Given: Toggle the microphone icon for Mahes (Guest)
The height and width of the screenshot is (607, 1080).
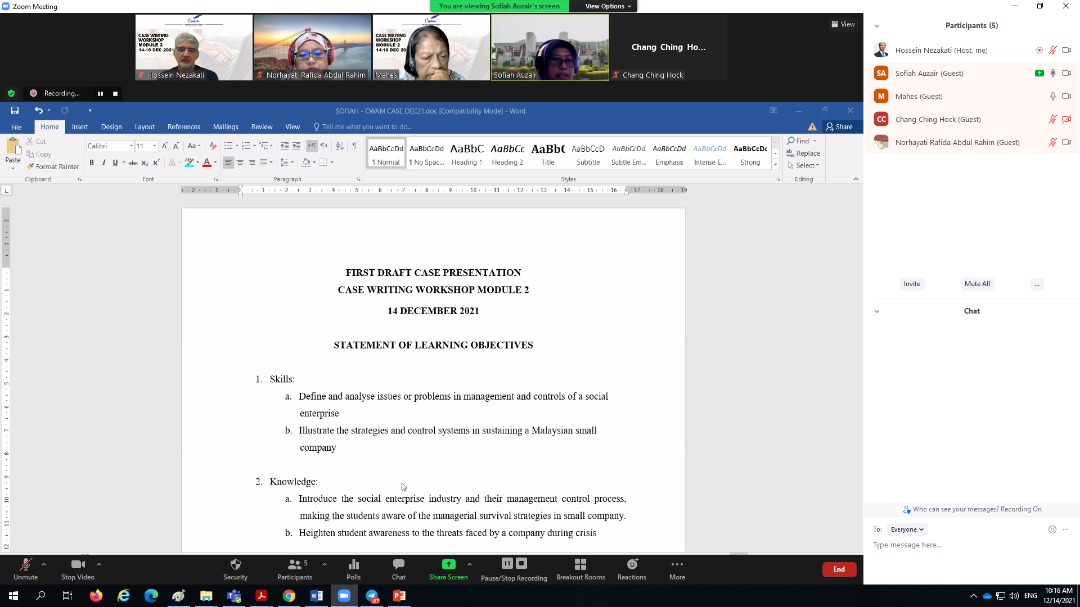Looking at the screenshot, I should (x=1052, y=96).
